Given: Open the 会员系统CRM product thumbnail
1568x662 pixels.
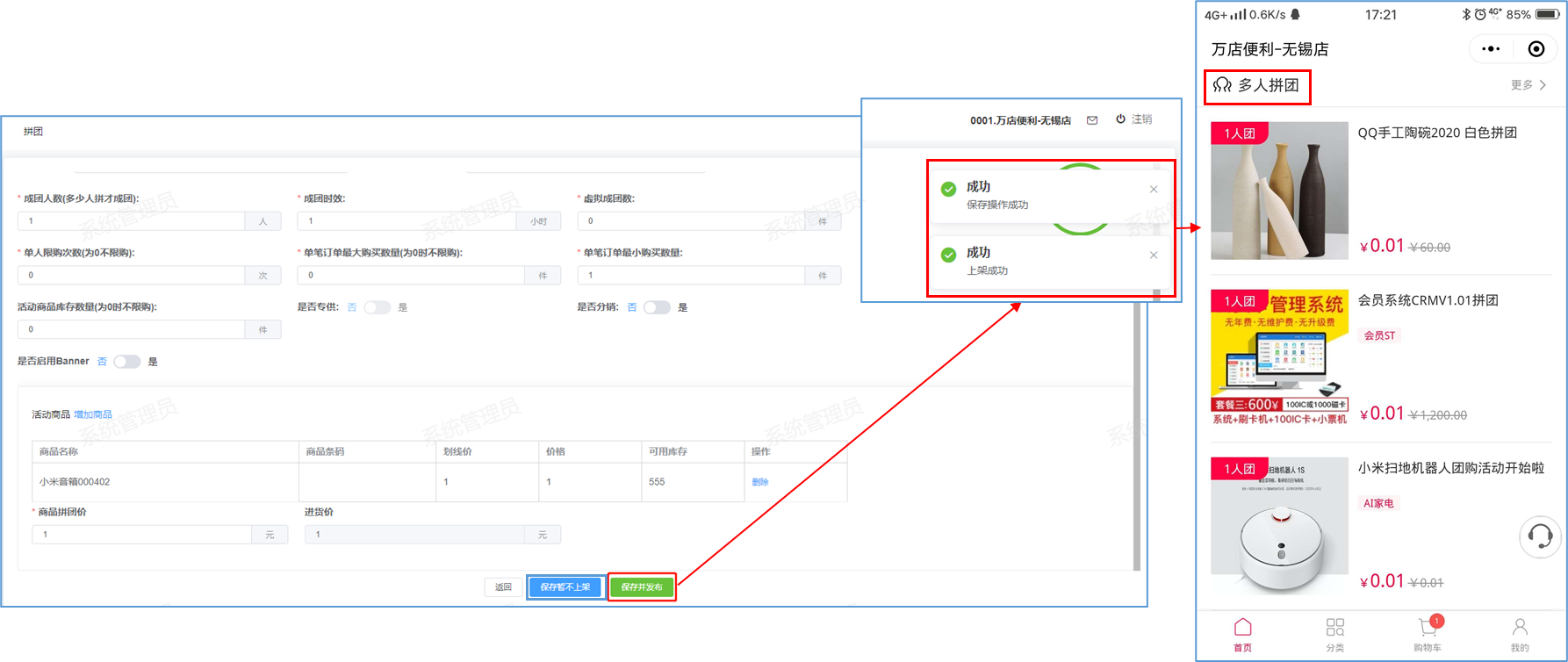Looking at the screenshot, I should [x=1279, y=358].
